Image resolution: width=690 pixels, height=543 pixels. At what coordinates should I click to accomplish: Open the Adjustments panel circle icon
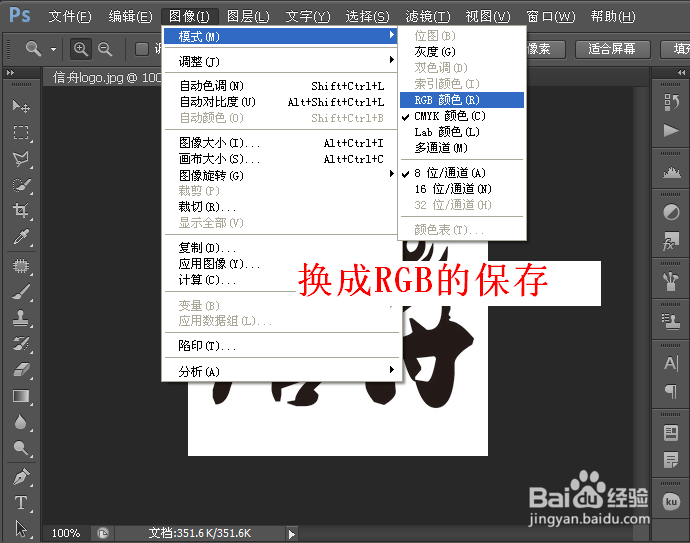[x=671, y=212]
